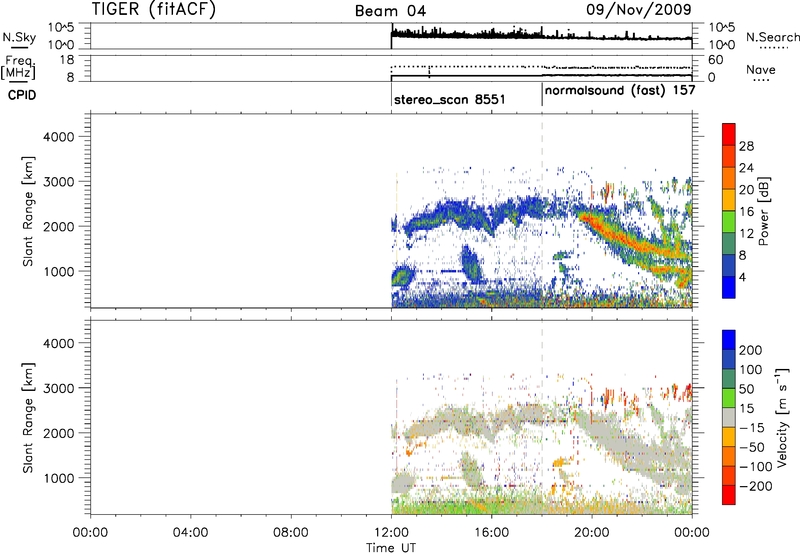Click the velocity panel 'Slant Range [km]' label
Screen dimensions: 800x554
point(29,418)
